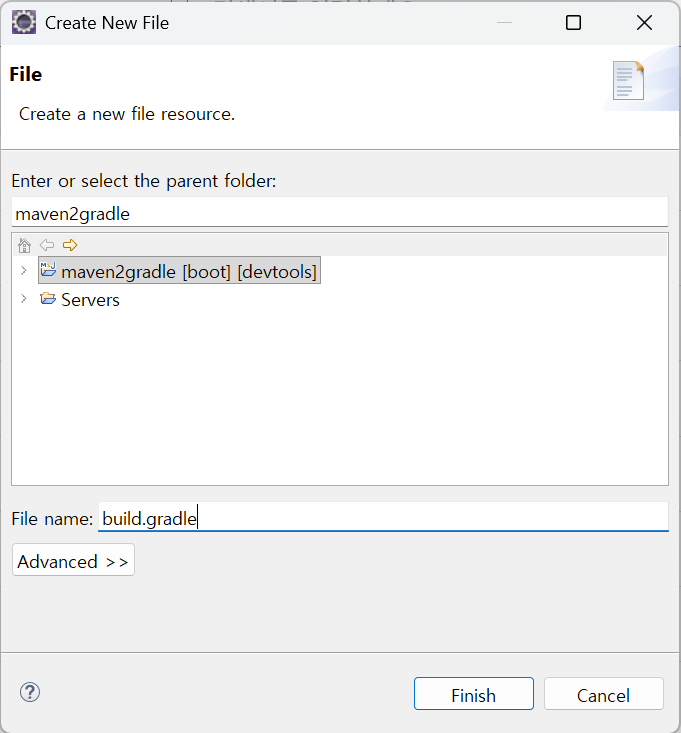This screenshot has width=681, height=733.
Task: Click the Eclipse icon in the title bar
Action: (23, 22)
